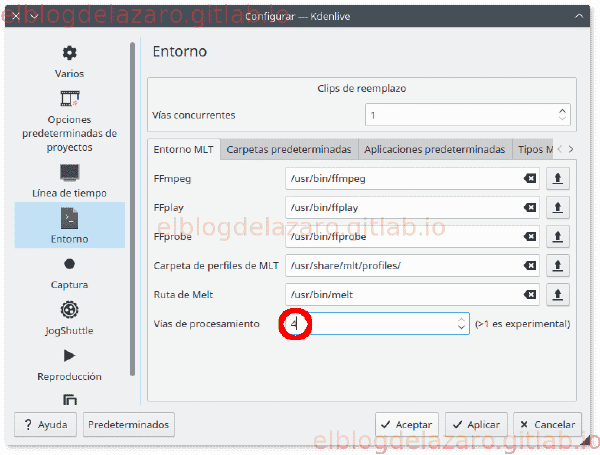
Task: Browse for the Melt path
Action: click(x=558, y=295)
